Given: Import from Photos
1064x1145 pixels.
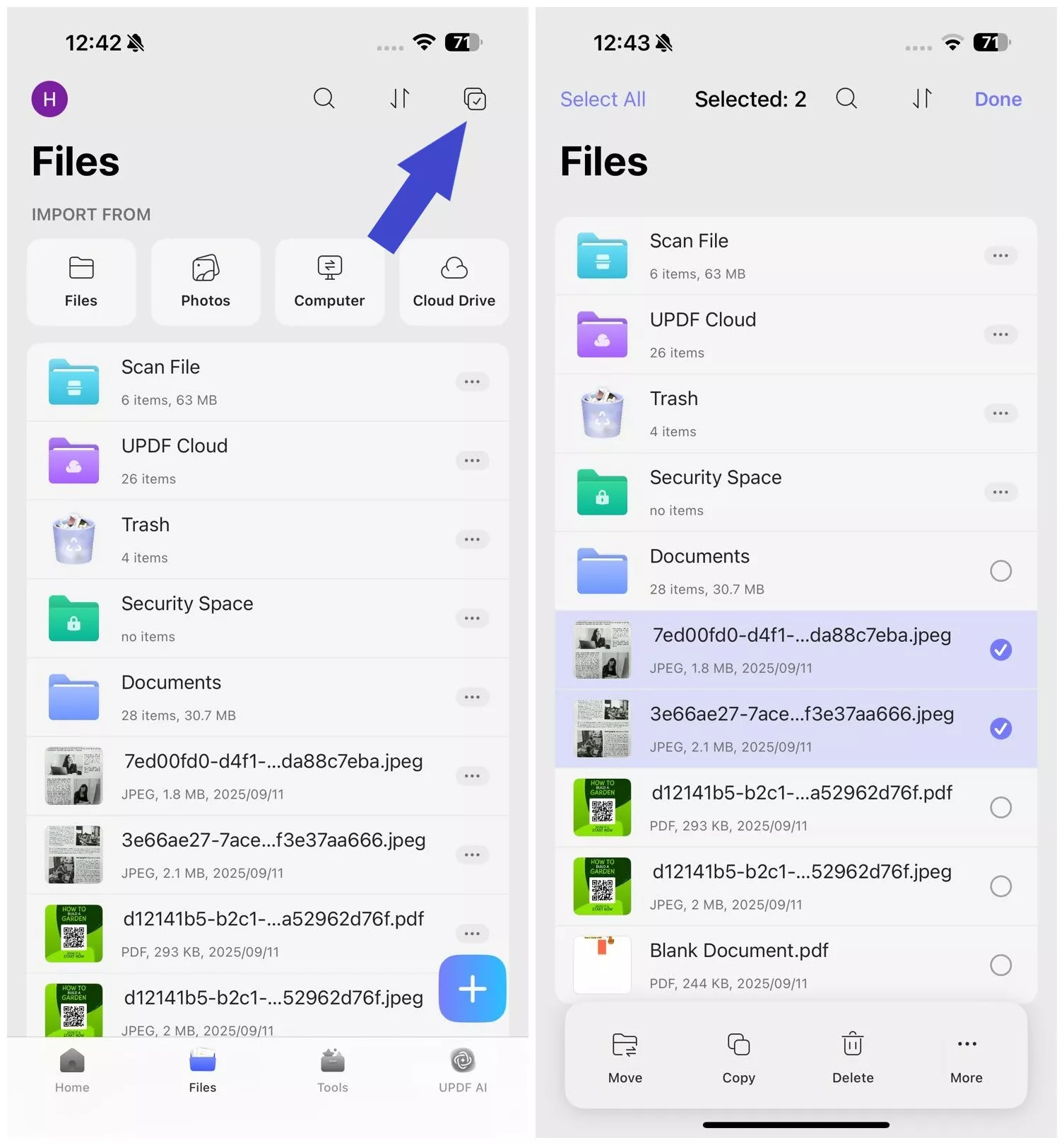Looking at the screenshot, I should coord(206,282).
